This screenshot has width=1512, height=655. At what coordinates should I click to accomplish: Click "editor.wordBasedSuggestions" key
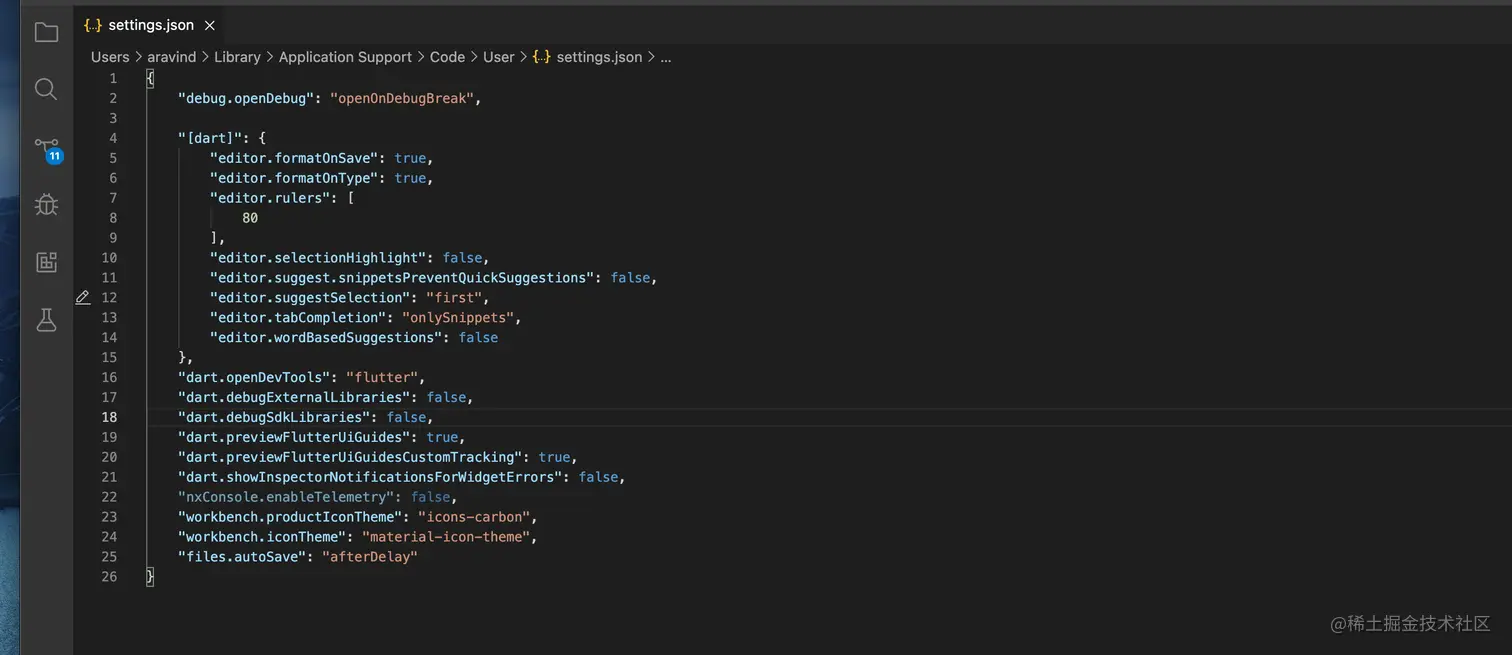326,338
